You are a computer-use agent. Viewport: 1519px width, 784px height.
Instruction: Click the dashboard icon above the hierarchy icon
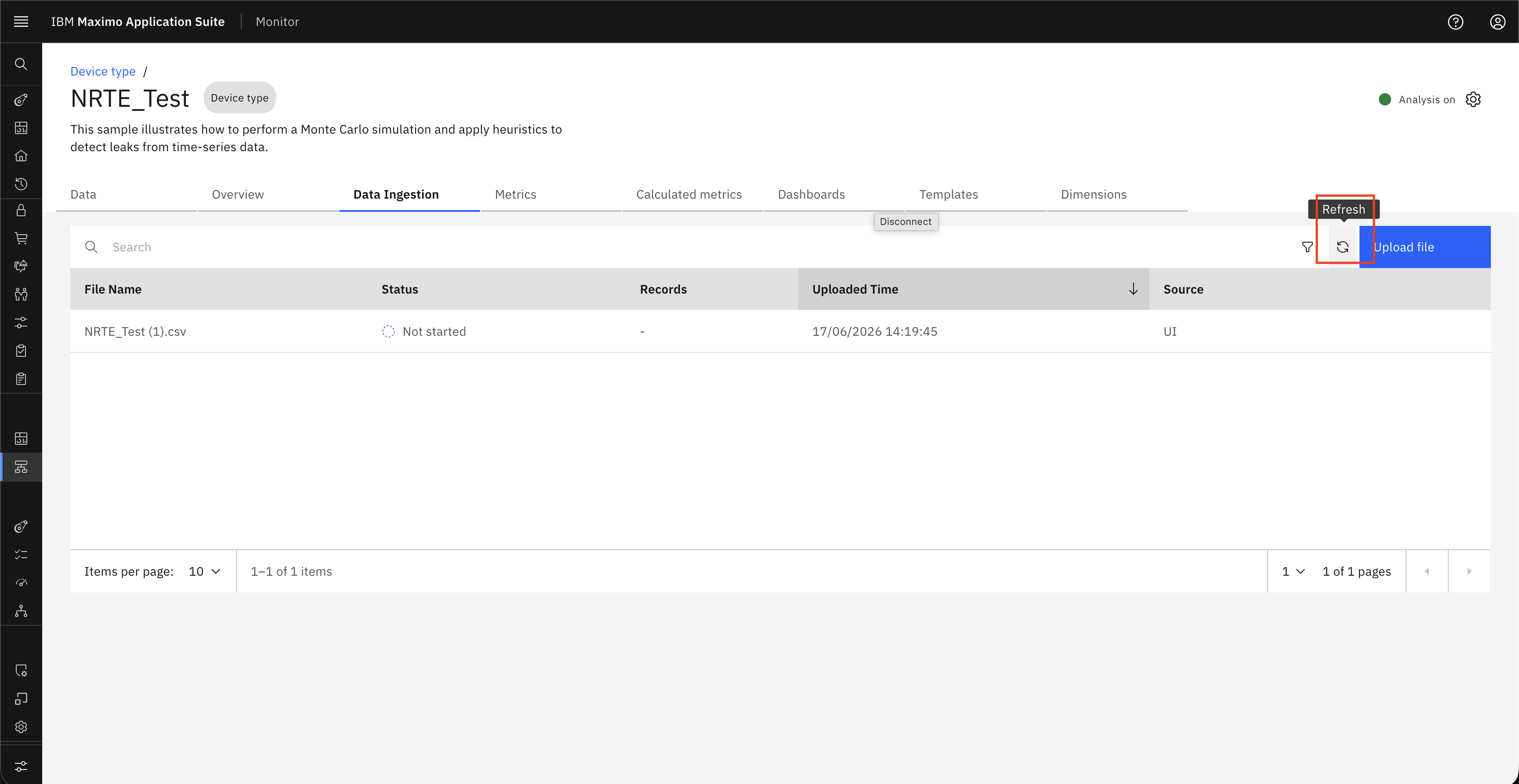tap(21, 439)
